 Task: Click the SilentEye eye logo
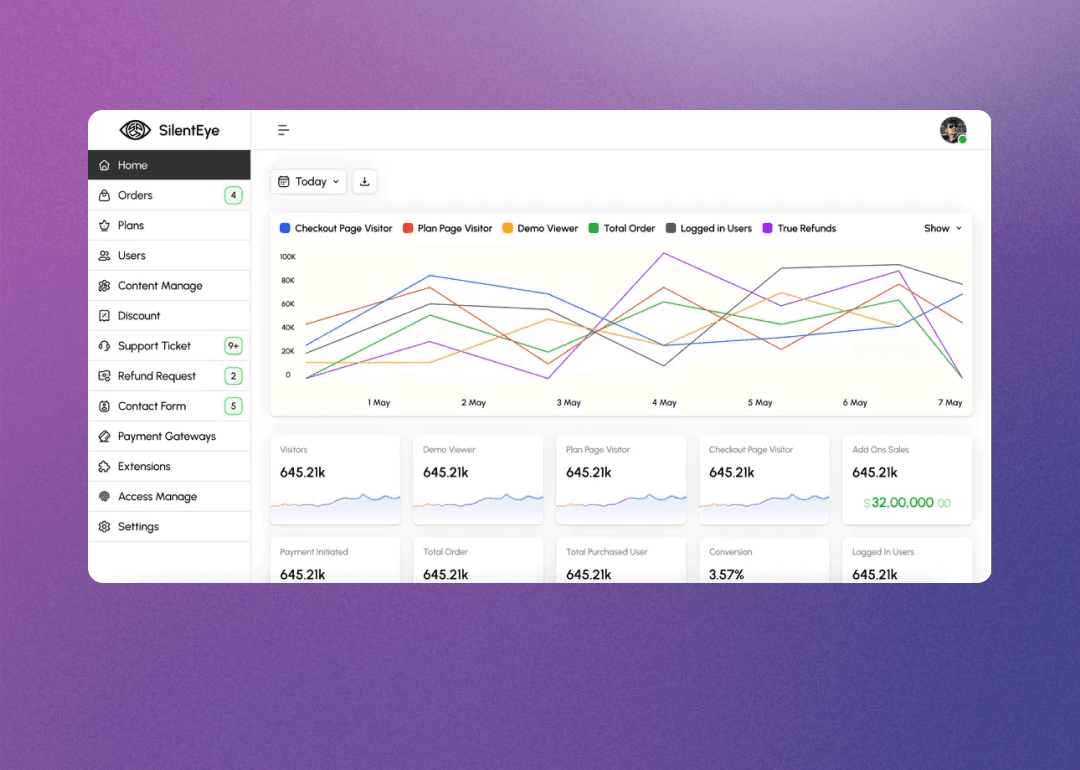[135, 130]
